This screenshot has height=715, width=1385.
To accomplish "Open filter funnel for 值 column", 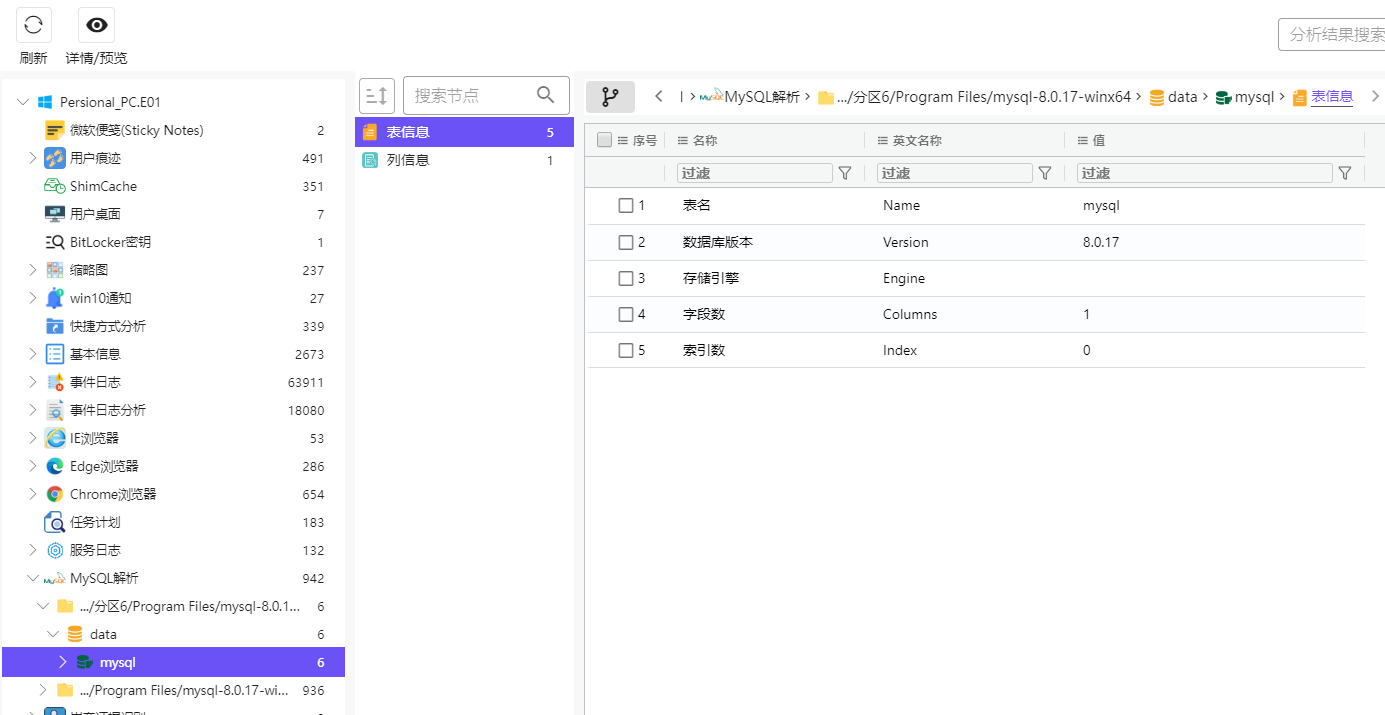I will [x=1345, y=173].
